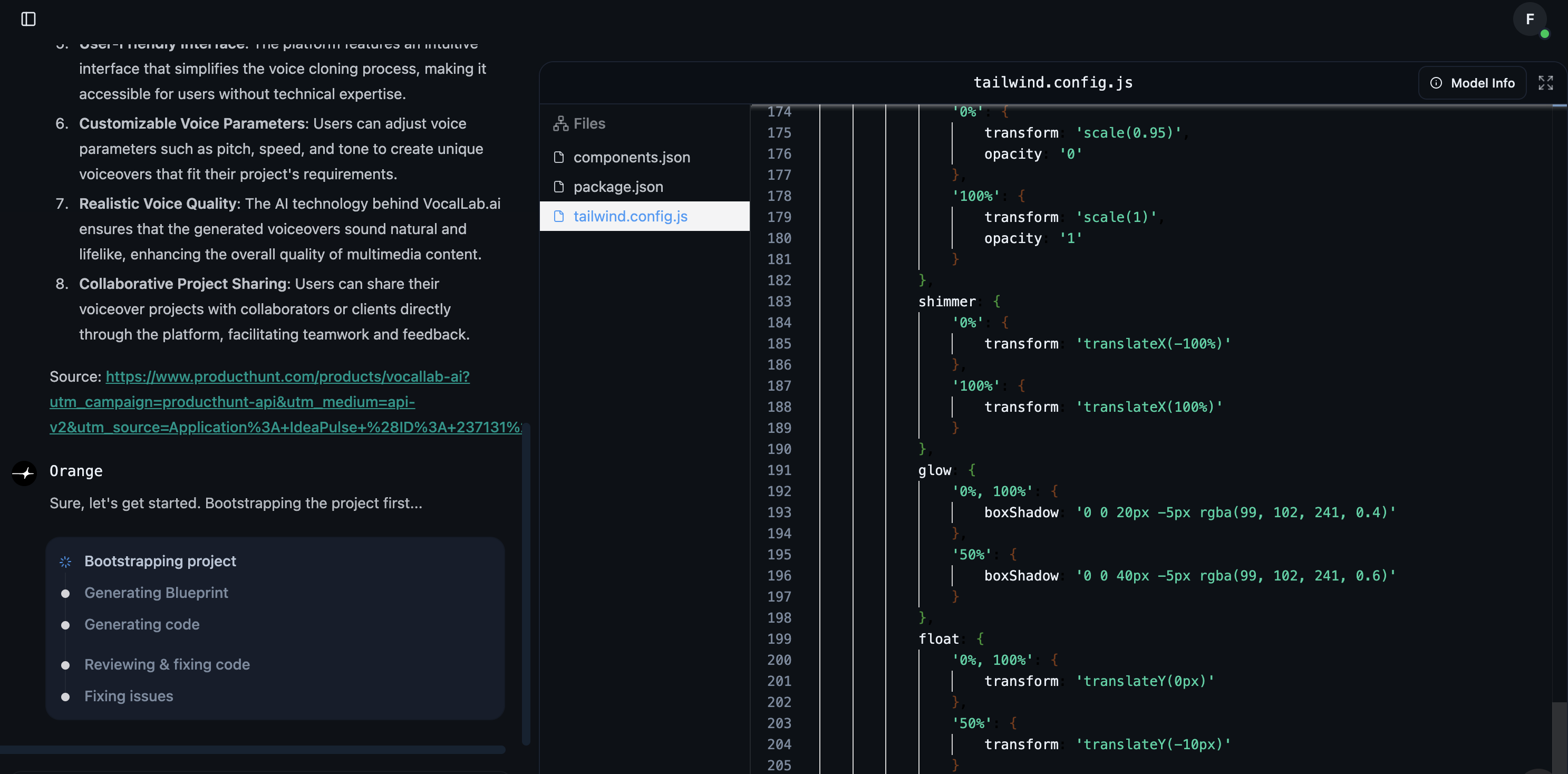
Task: Click the Orange sender name
Action: point(76,471)
